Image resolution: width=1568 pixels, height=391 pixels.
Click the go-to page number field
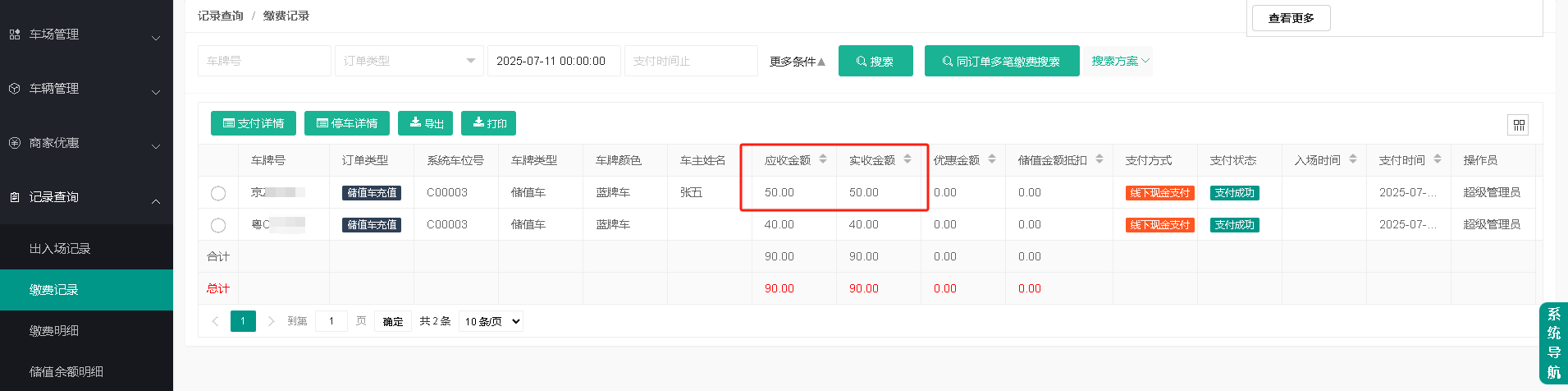pos(331,321)
